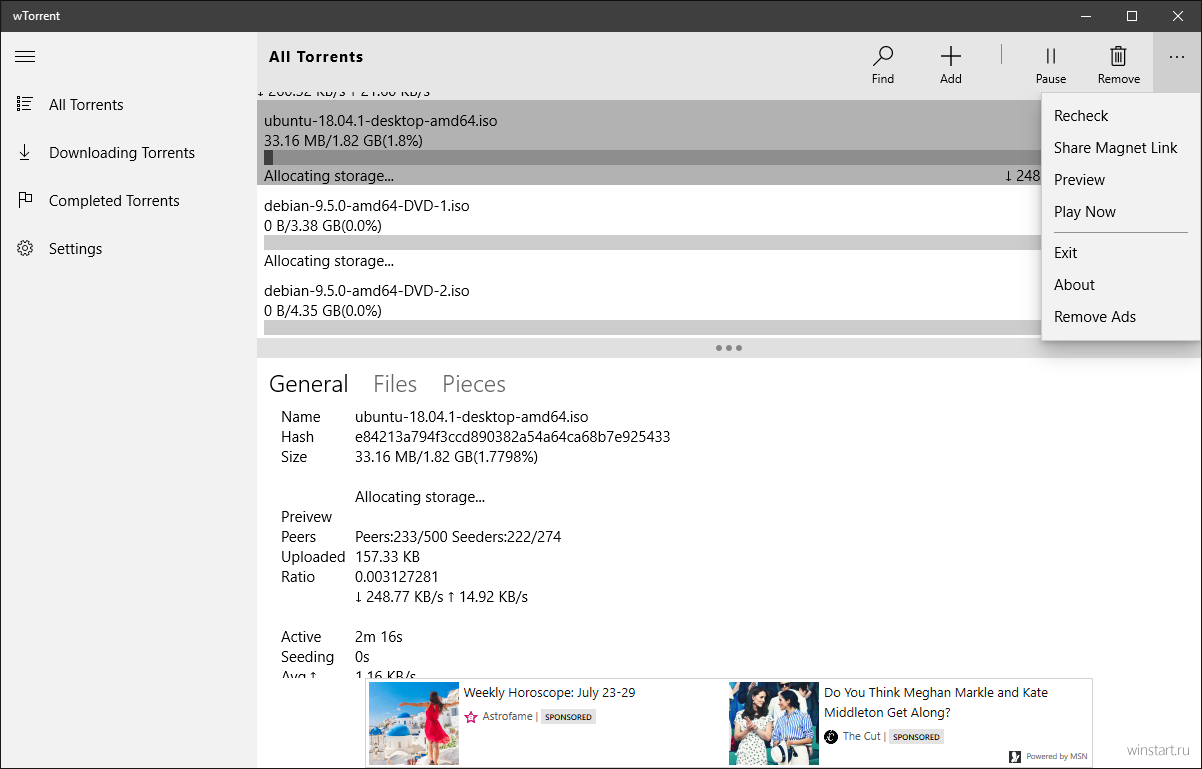Click the Santorini horoscope ad thumbnail

(x=414, y=724)
